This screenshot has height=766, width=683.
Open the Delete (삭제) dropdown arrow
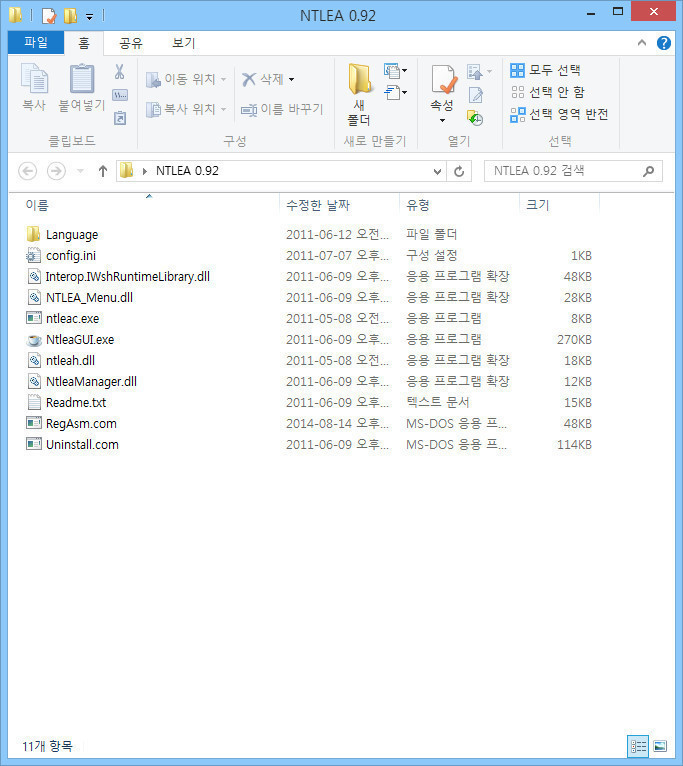292,79
